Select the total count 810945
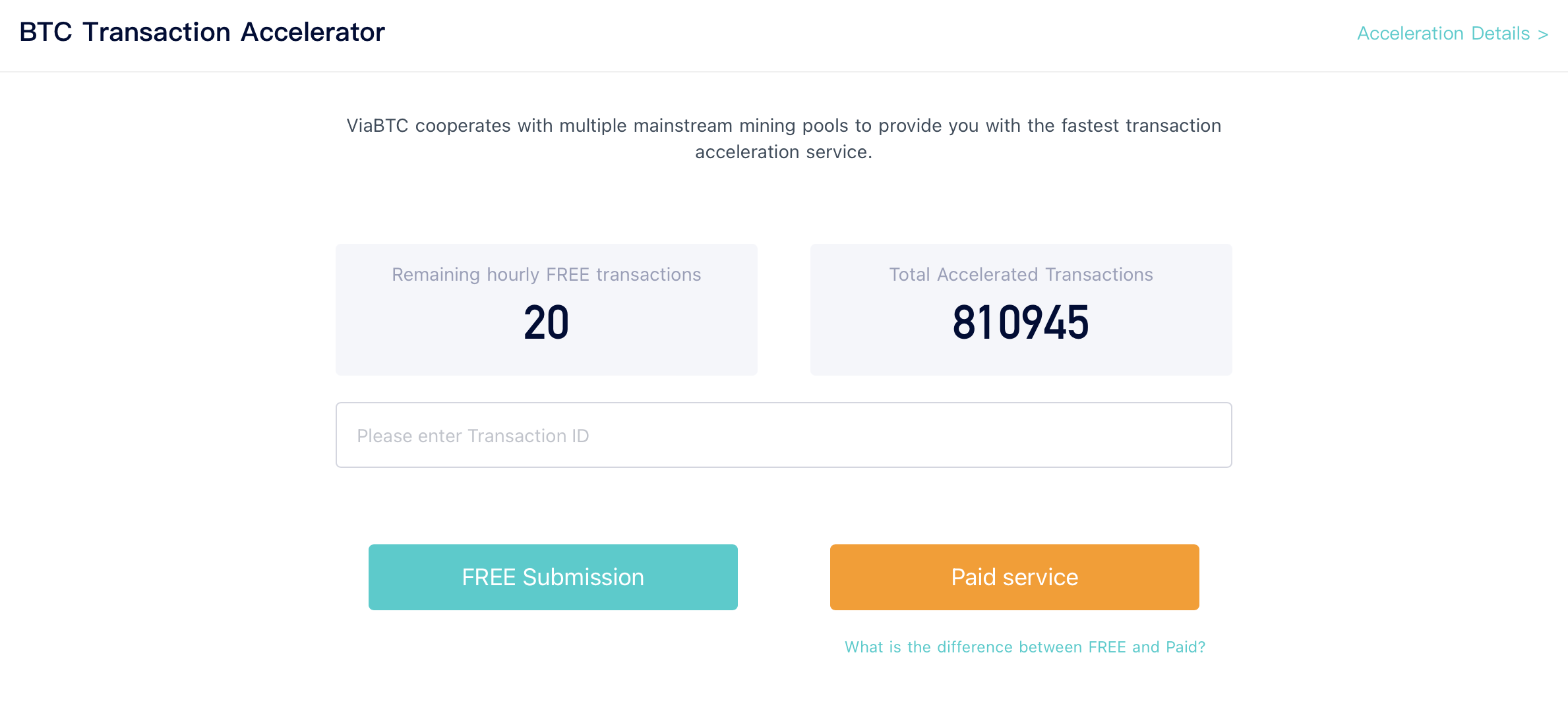Screen dimensions: 1568x717 click(1021, 323)
